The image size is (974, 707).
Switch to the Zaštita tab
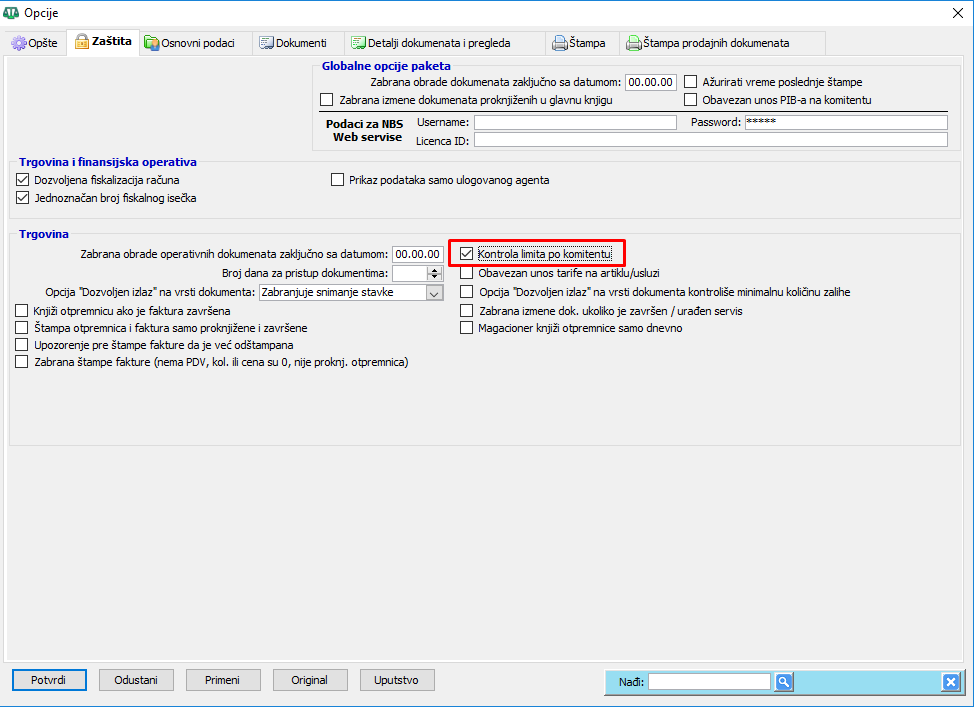pyautogui.click(x=103, y=42)
